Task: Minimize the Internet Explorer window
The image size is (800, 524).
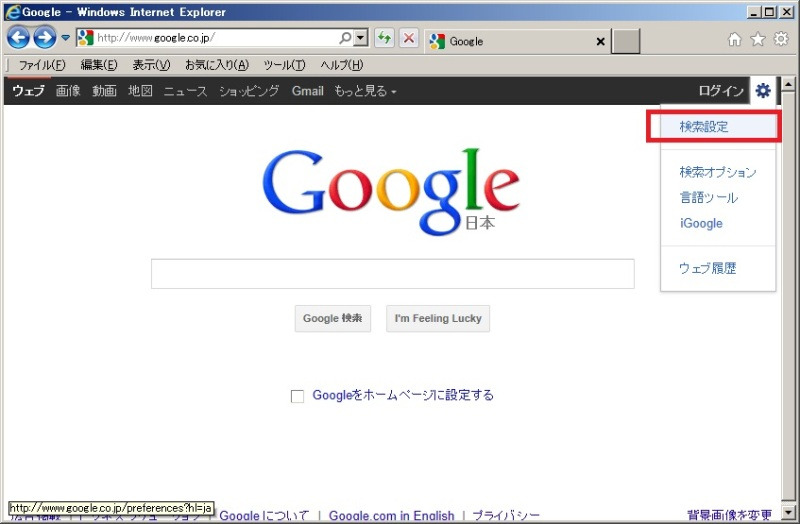Action: (x=754, y=12)
